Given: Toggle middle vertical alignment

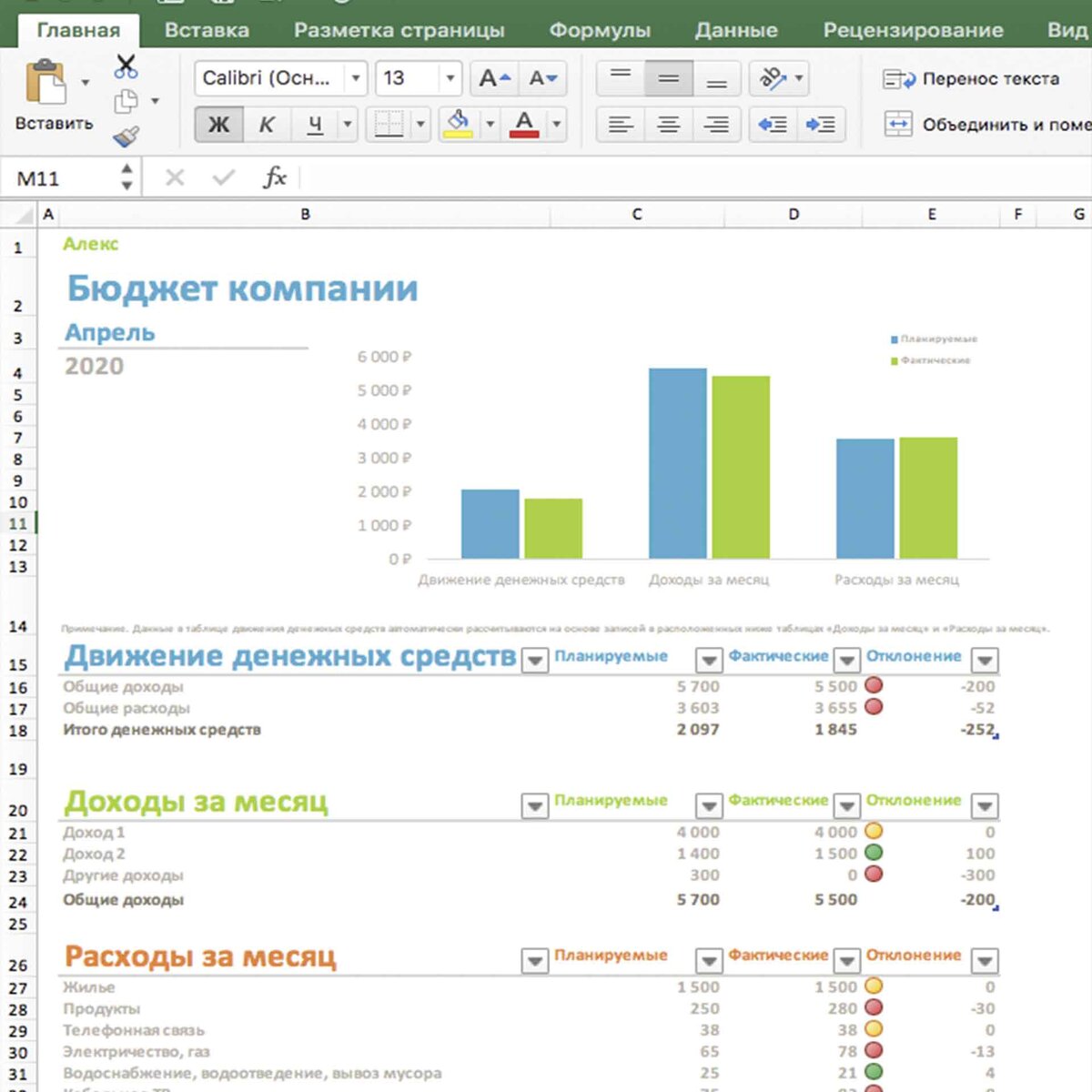Looking at the screenshot, I should (669, 78).
